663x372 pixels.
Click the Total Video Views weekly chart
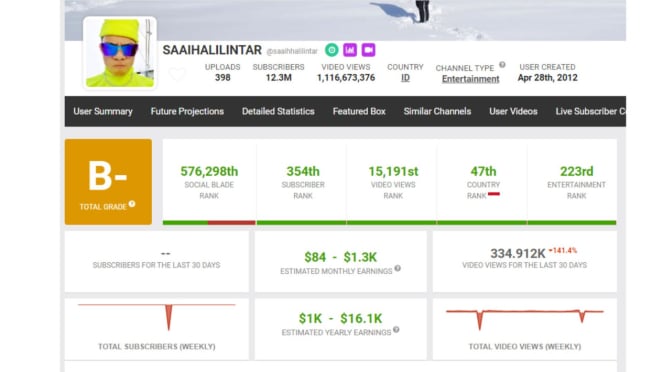pyautogui.click(x=525, y=319)
